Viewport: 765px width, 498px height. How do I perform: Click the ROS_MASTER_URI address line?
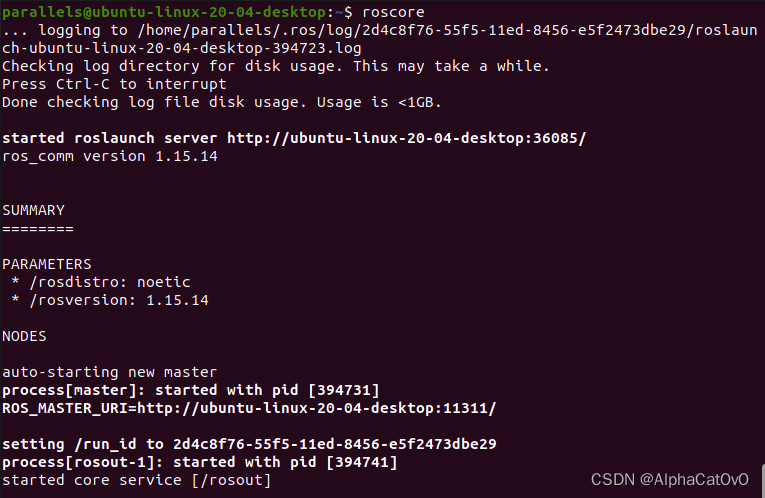click(249, 408)
